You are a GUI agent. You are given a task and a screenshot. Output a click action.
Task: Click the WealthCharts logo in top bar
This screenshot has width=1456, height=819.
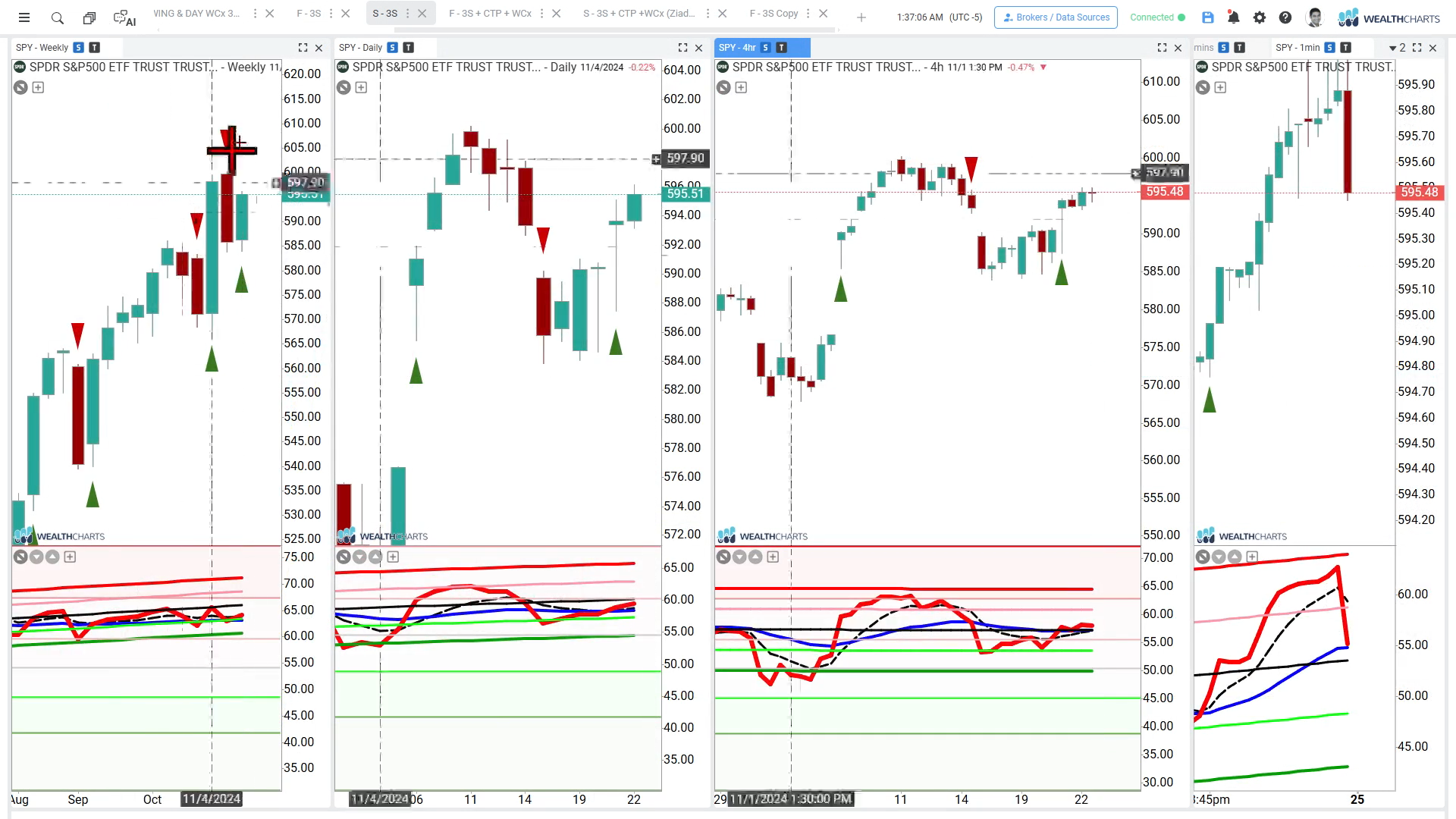pos(1389,17)
